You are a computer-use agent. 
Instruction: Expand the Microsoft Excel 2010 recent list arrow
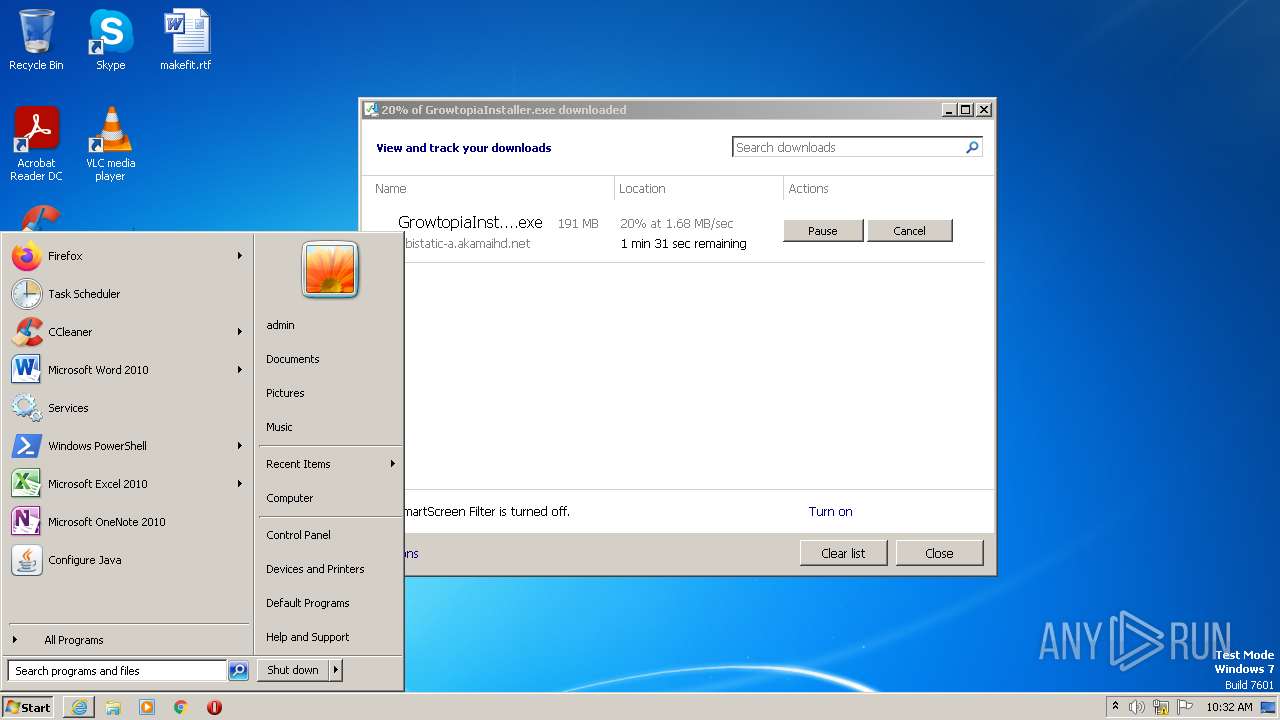point(240,484)
